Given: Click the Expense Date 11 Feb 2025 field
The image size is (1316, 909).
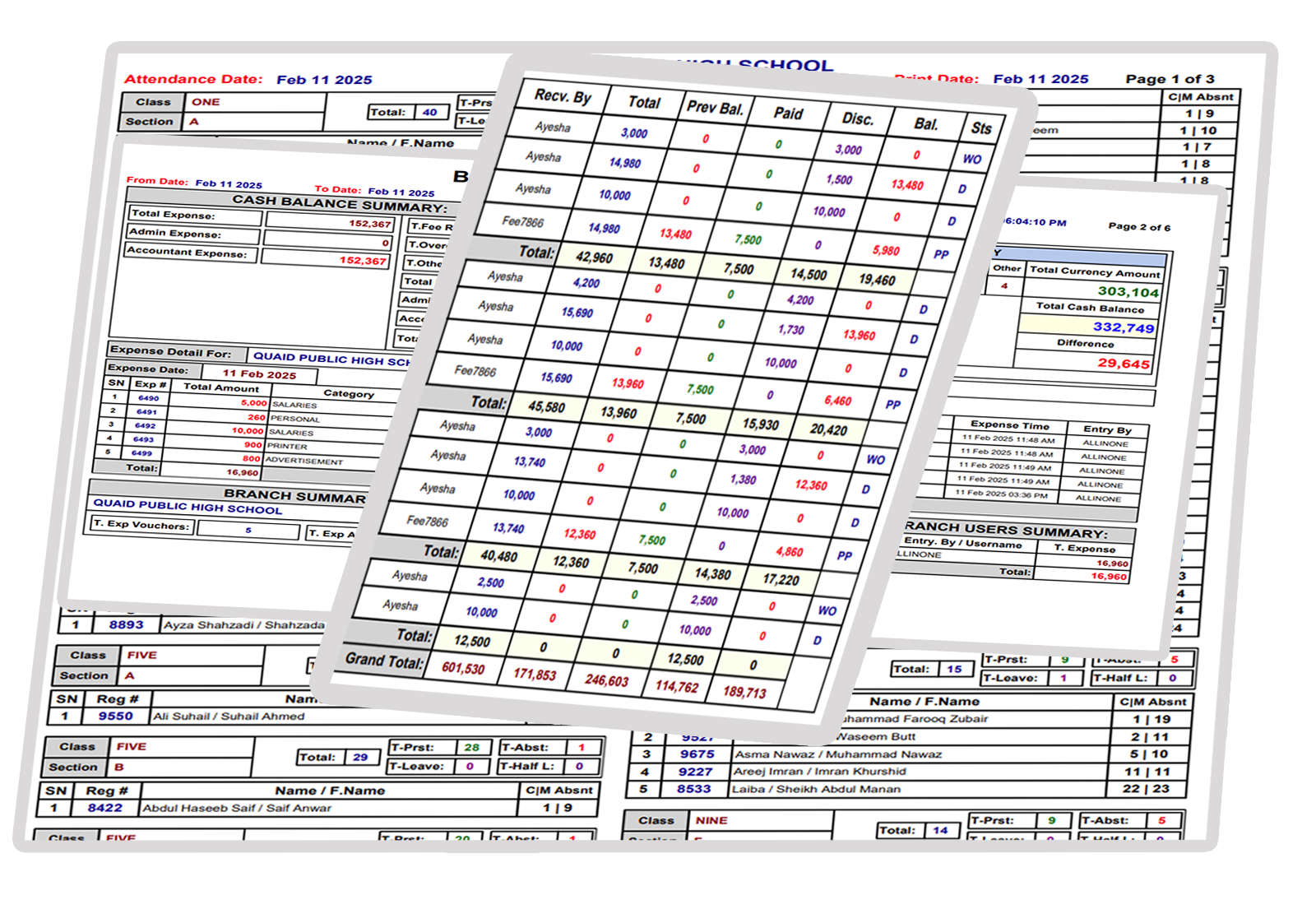Looking at the screenshot, I should coord(259,373).
